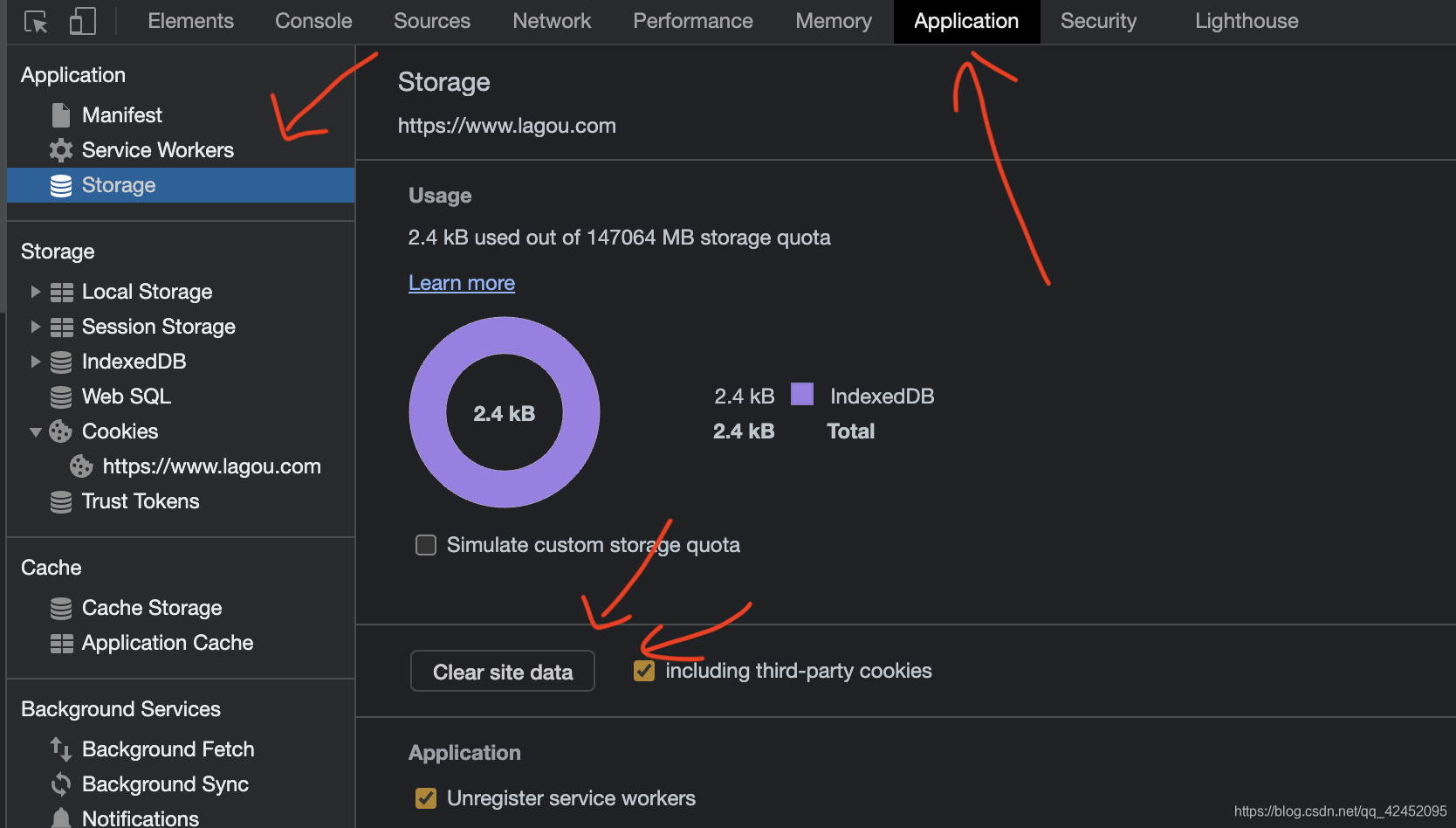The height and width of the screenshot is (828, 1456).
Task: Select the Application tab
Action: 966,21
